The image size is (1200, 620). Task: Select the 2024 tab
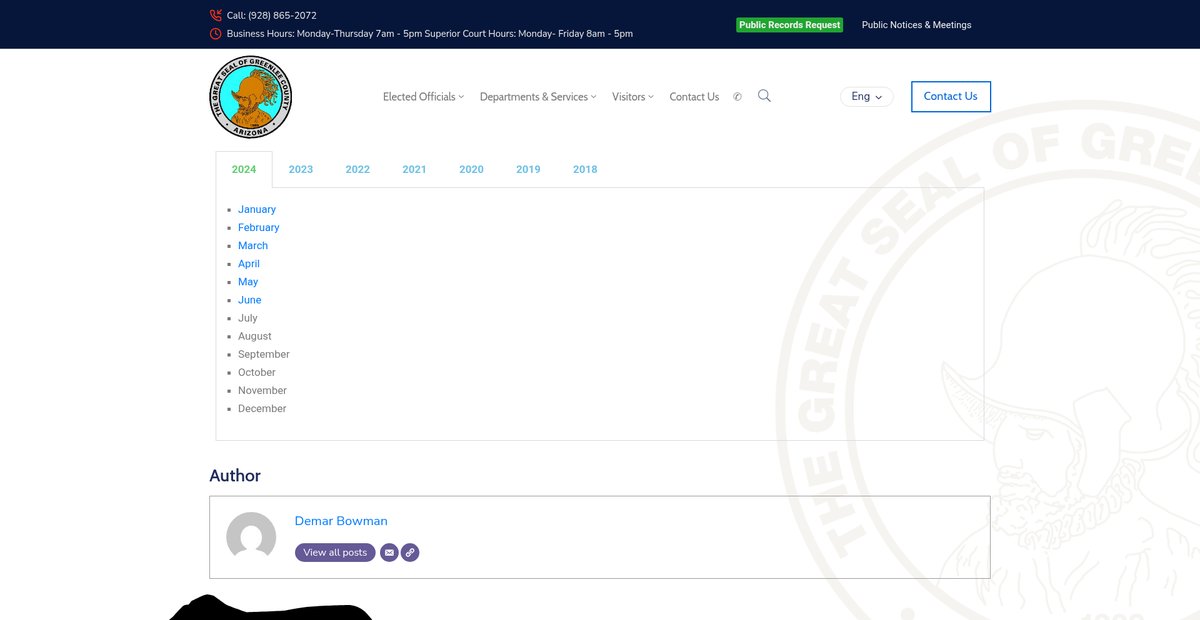pos(244,169)
